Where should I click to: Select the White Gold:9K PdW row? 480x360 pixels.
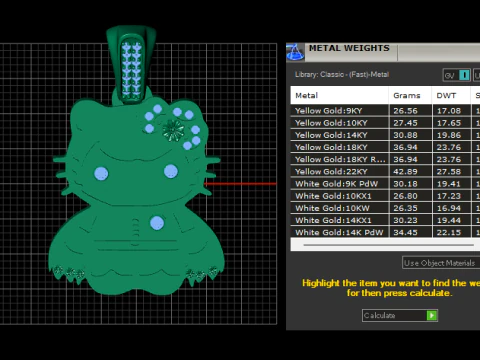click(385, 184)
